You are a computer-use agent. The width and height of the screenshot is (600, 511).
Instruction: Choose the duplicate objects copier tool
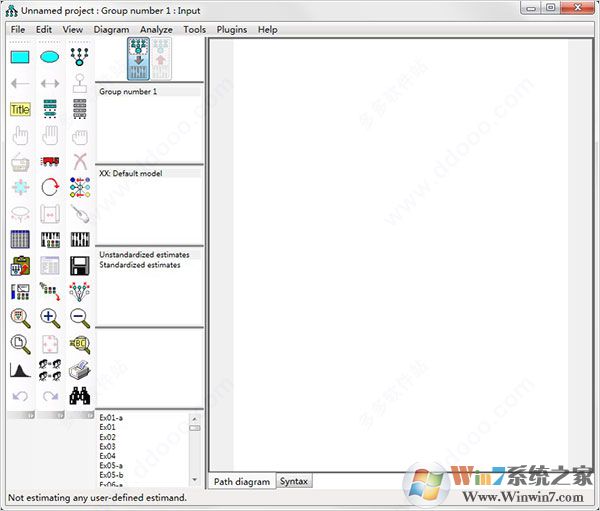(x=20, y=162)
